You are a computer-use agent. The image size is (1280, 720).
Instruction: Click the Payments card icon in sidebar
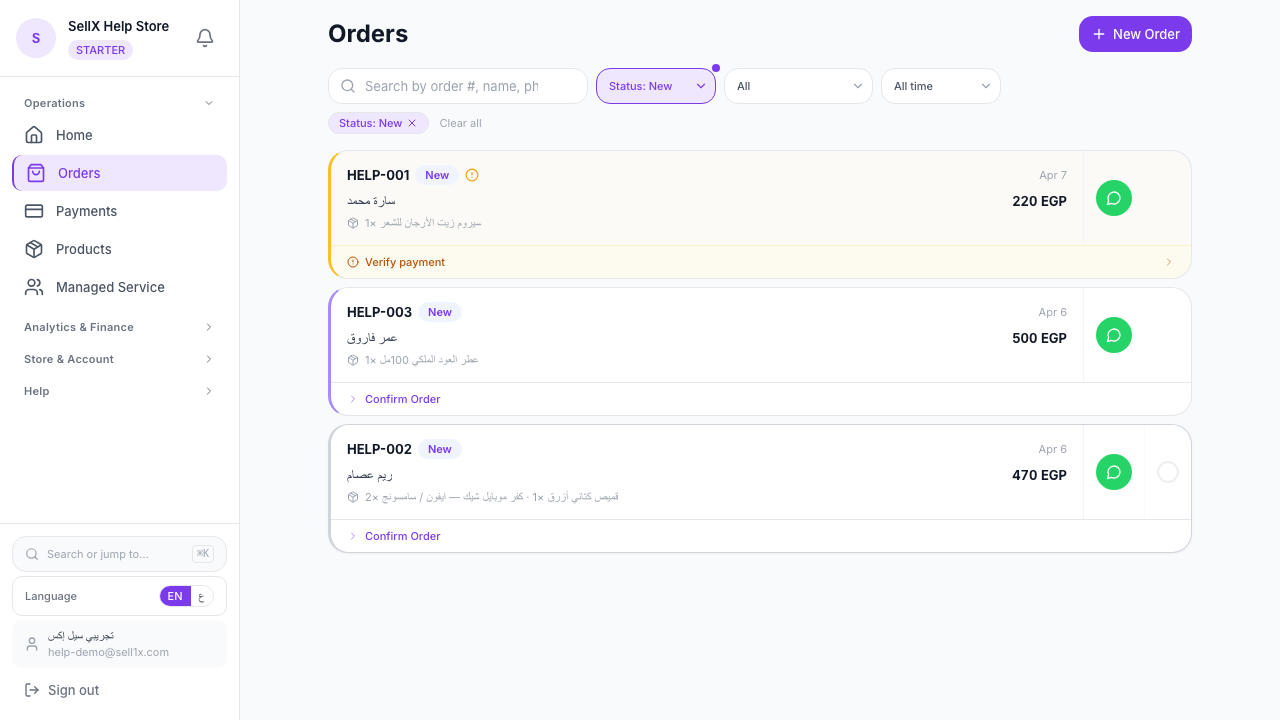(x=34, y=211)
